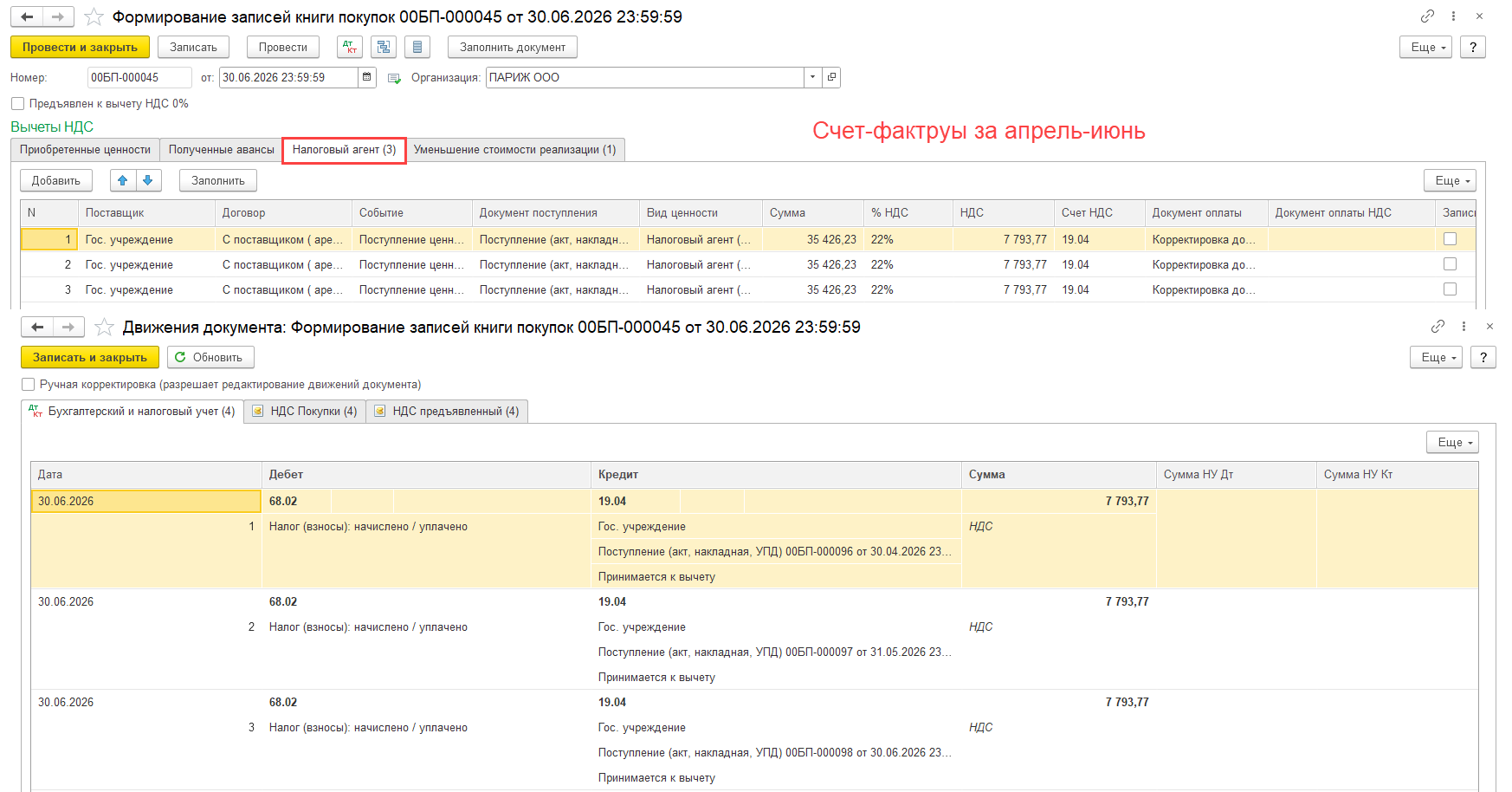Viewport: 1512px width, 792px height.
Task: Show document postings with the Дт/Кт icon
Action: [x=350, y=48]
